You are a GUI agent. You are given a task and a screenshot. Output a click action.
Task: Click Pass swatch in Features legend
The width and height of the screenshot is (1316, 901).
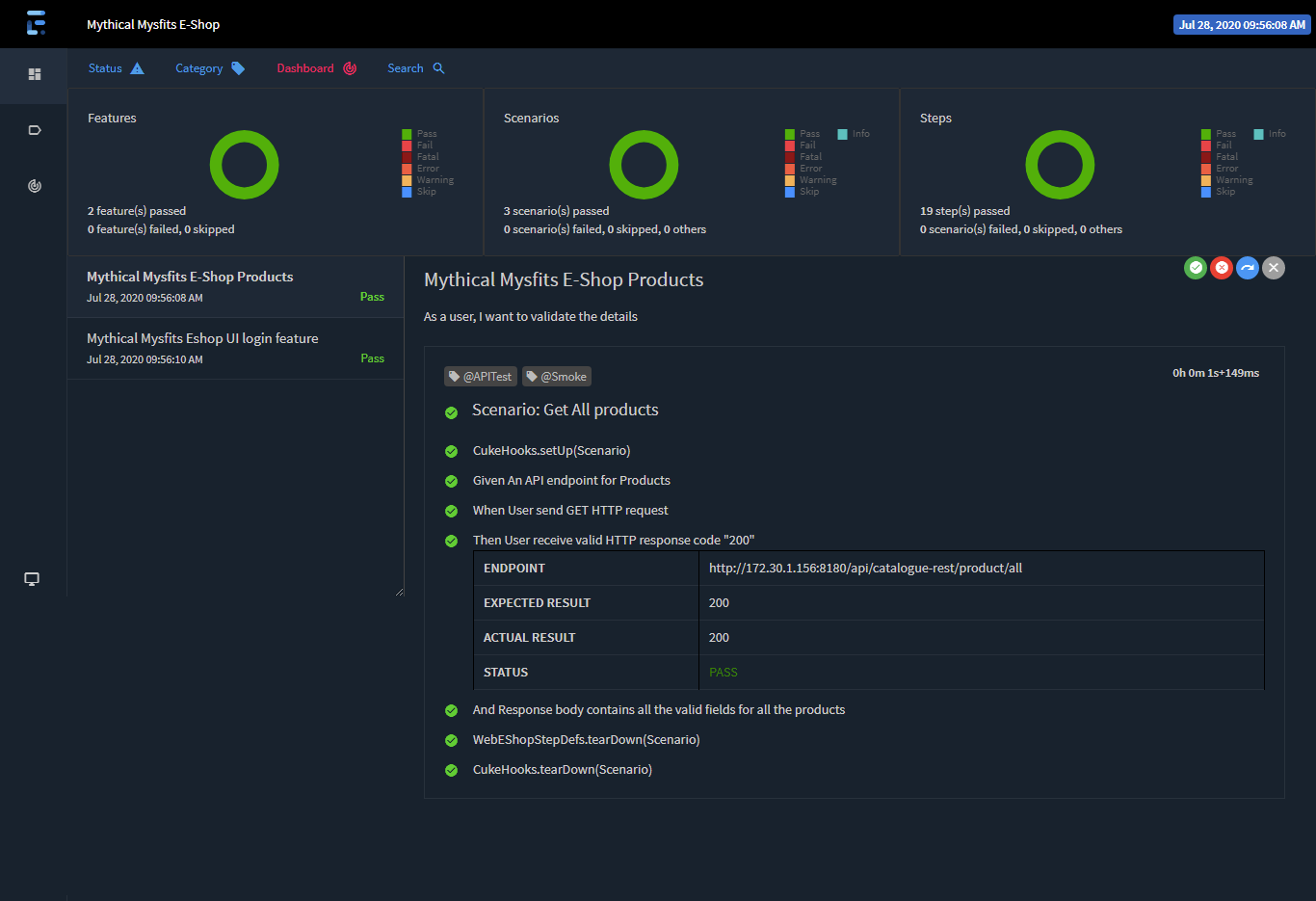[407, 134]
